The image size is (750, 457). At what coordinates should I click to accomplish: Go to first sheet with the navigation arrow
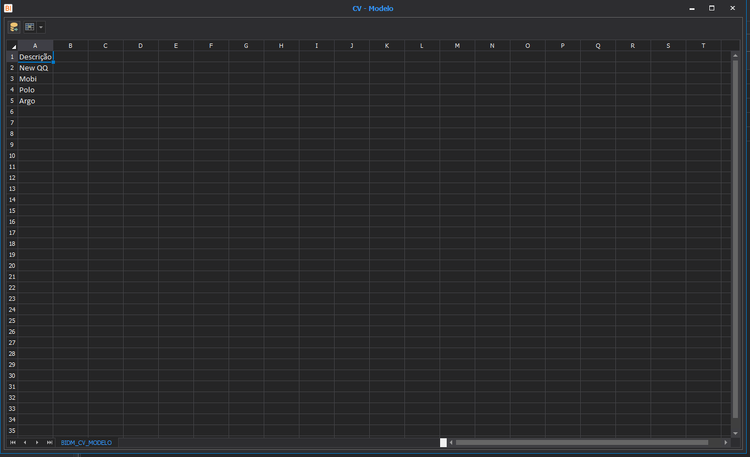point(13,443)
